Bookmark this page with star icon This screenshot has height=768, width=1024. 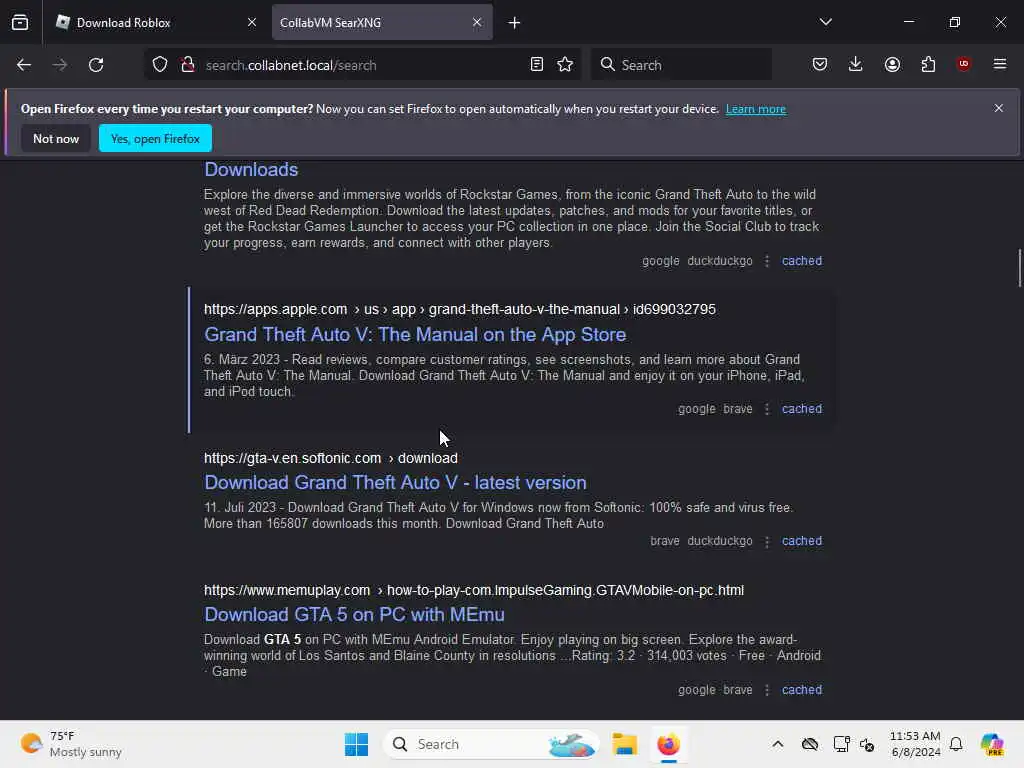click(565, 65)
